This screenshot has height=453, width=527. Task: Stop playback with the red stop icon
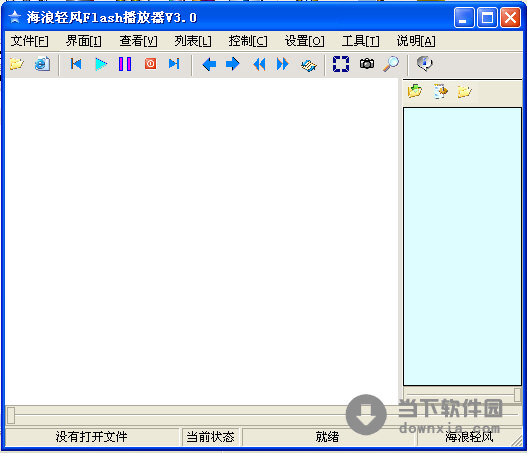coord(150,64)
